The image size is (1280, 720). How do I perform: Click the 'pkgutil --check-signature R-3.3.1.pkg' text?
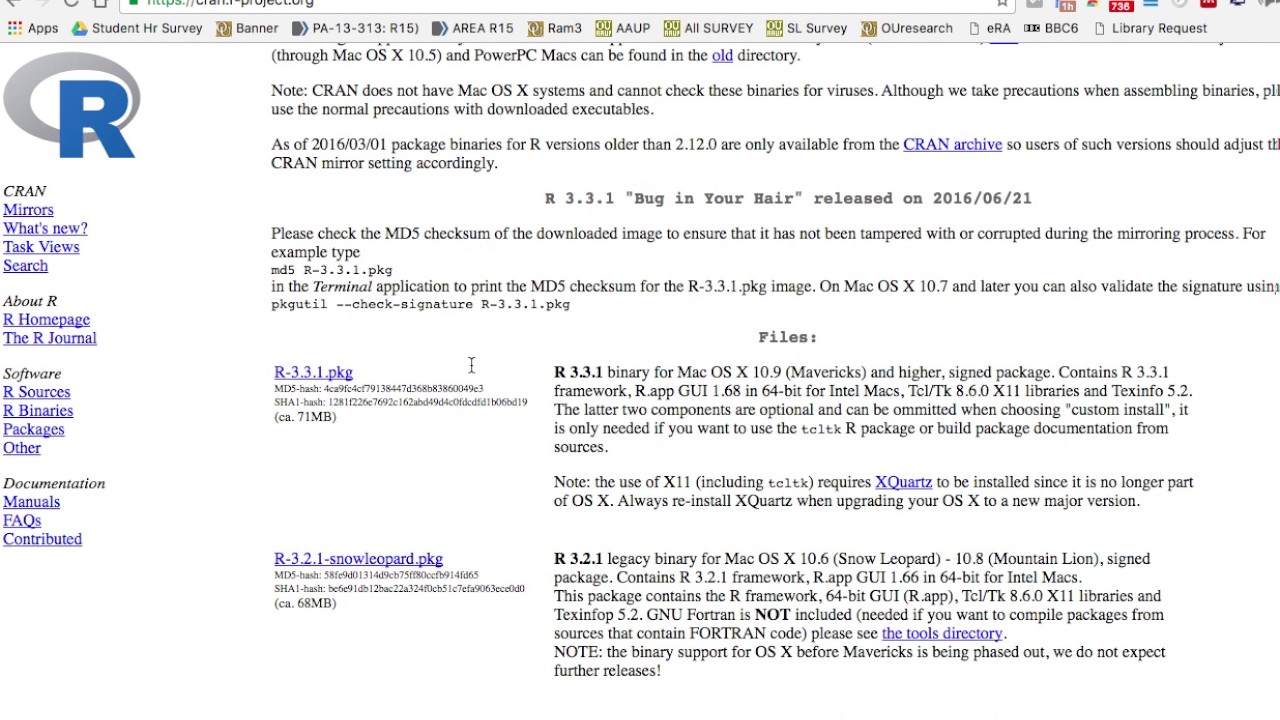(x=420, y=304)
